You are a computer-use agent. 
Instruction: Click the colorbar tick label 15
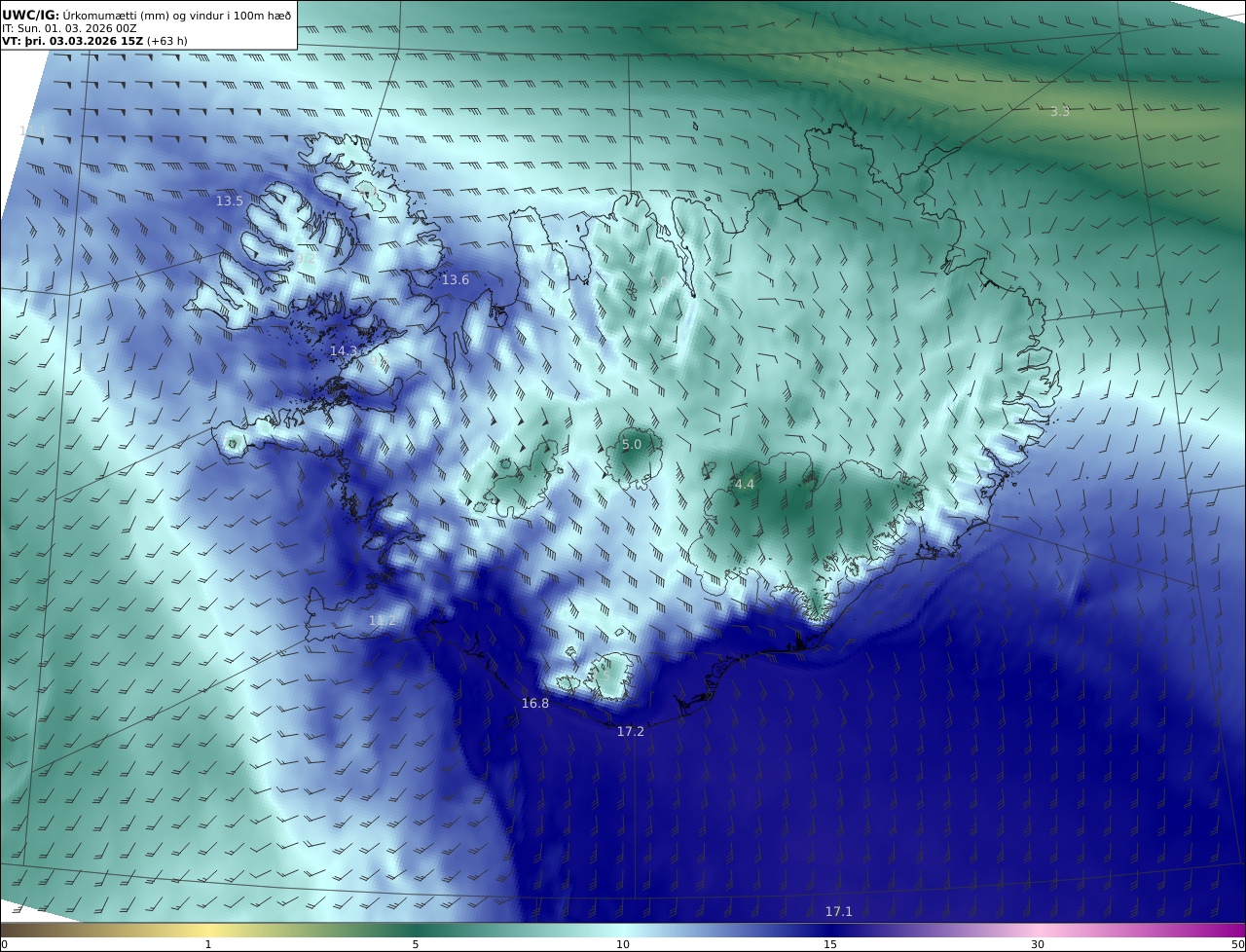(830, 944)
